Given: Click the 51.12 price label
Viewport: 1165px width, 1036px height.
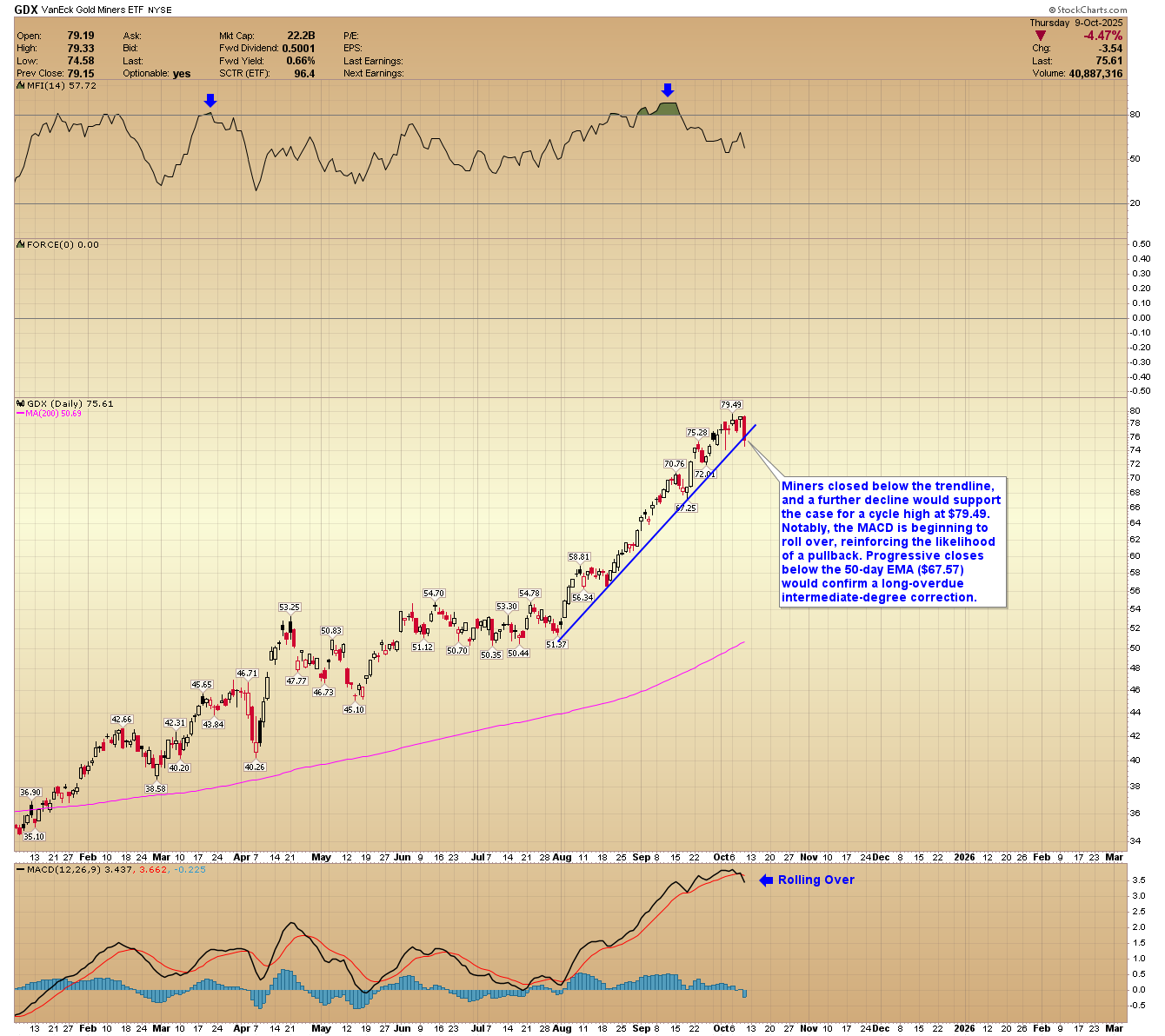Looking at the screenshot, I should 423,647.
